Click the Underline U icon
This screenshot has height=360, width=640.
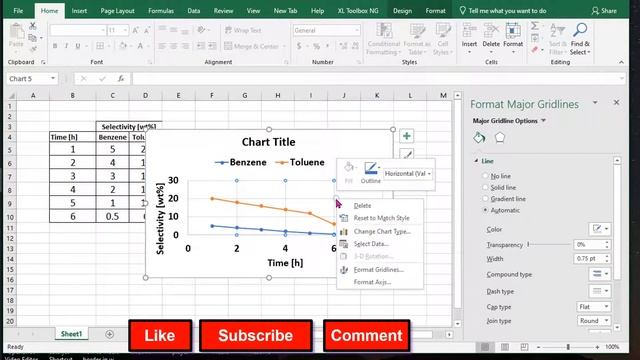[78, 46]
